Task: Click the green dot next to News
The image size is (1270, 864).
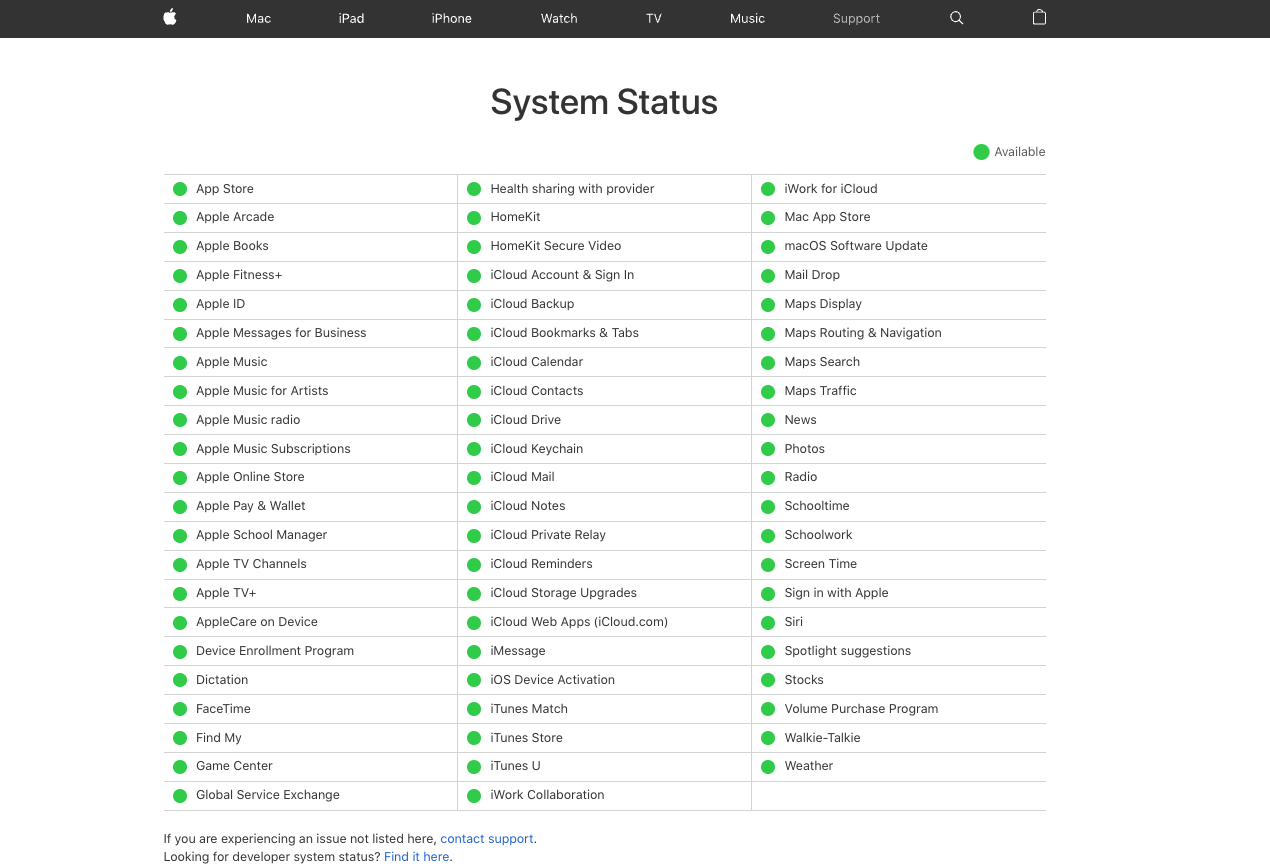Action: 768,420
